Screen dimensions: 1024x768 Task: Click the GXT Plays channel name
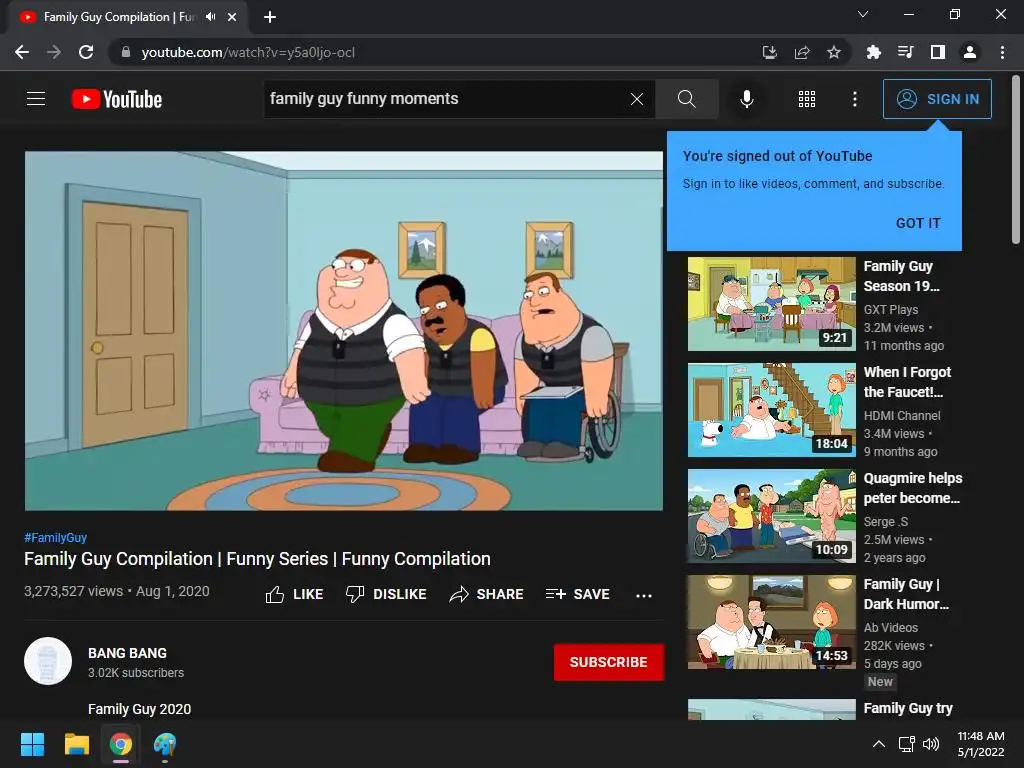coord(891,310)
